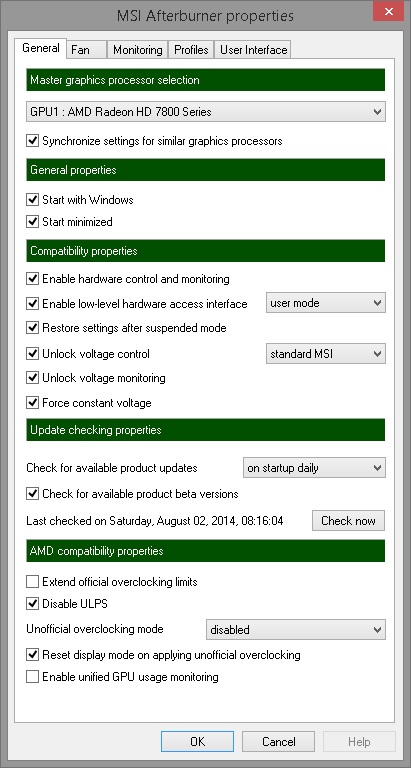This screenshot has width=411, height=768.
Task: Open the Unofficial overclocking mode dropdown
Action: click(x=296, y=629)
